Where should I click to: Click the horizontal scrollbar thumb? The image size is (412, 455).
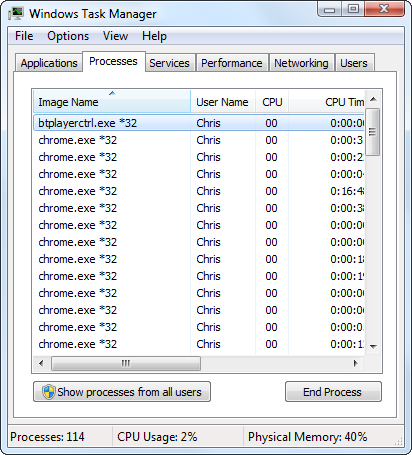pyautogui.click(x=126, y=363)
